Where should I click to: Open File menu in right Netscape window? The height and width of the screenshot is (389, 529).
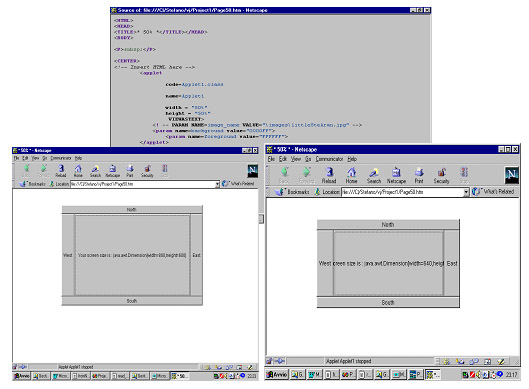point(272,159)
